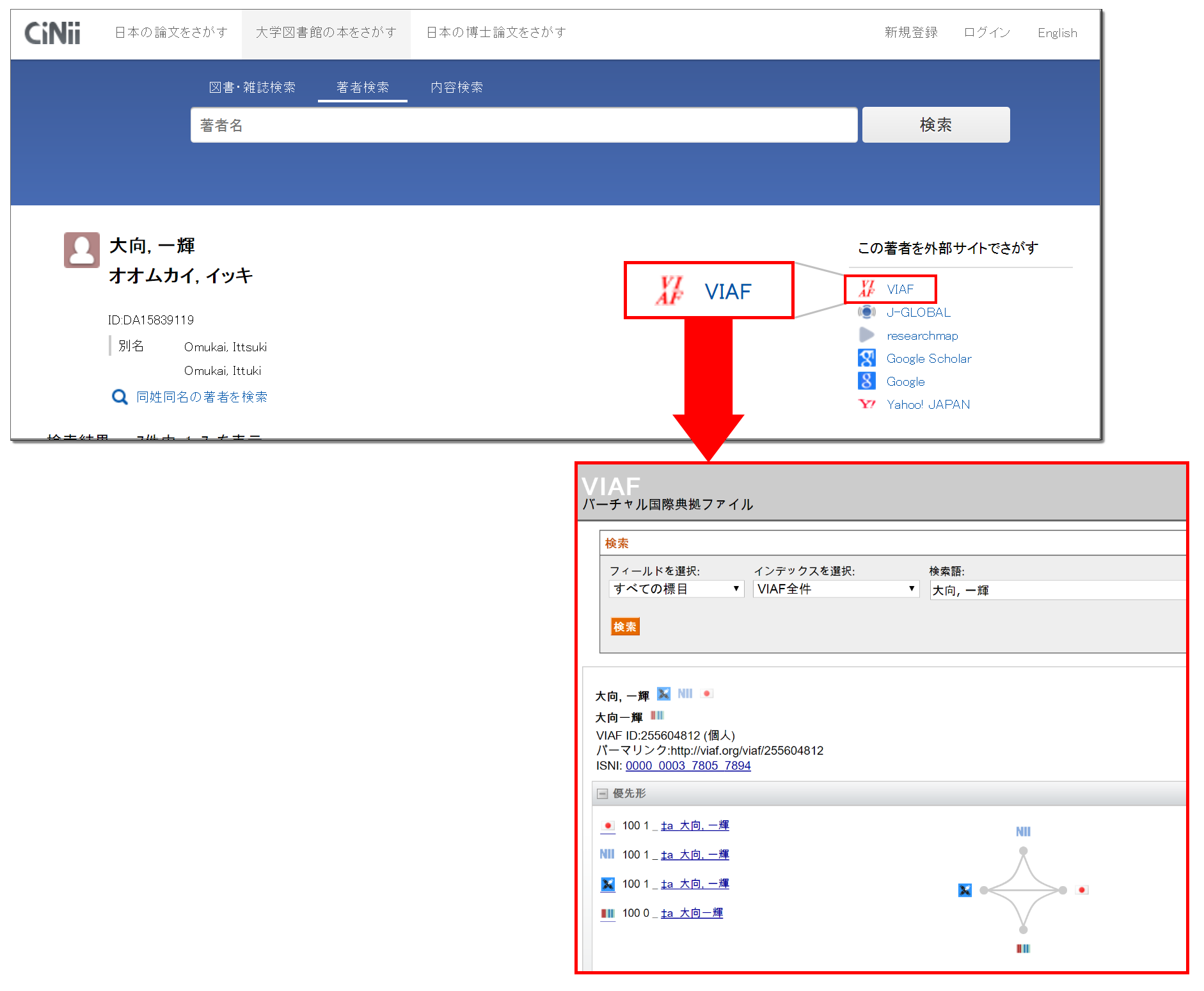This screenshot has width=1204, height=991.
Task: Click the magnifier icon beside 同姓同名の著者を検索
Action: 120,397
